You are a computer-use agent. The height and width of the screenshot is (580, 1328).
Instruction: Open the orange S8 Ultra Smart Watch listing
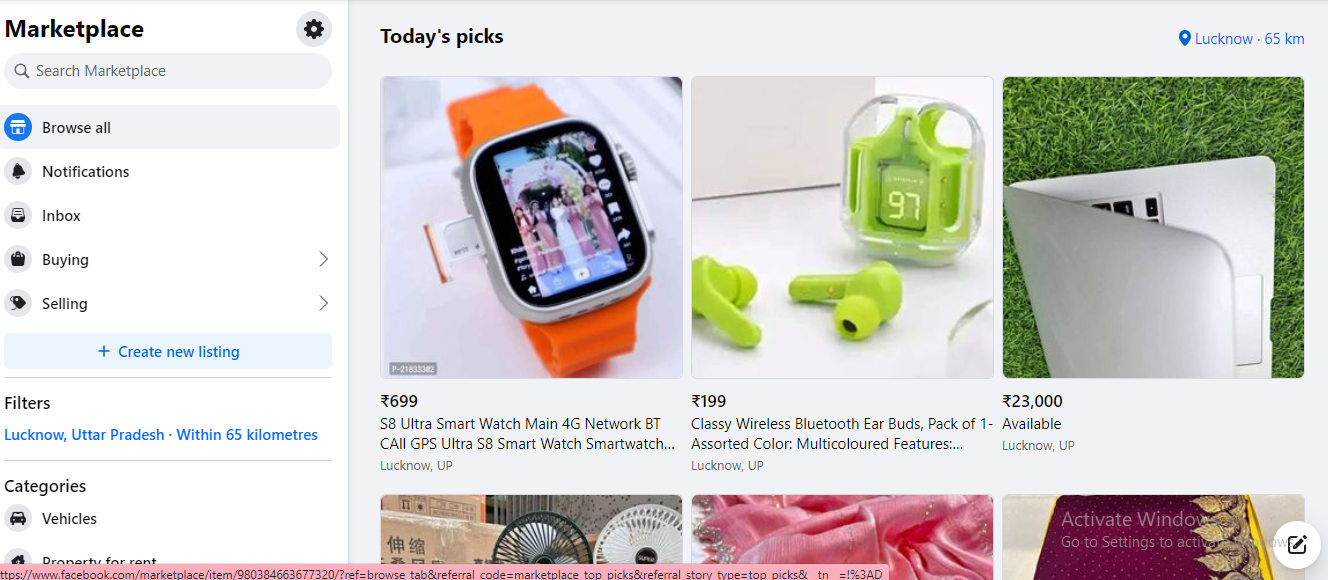pos(531,228)
